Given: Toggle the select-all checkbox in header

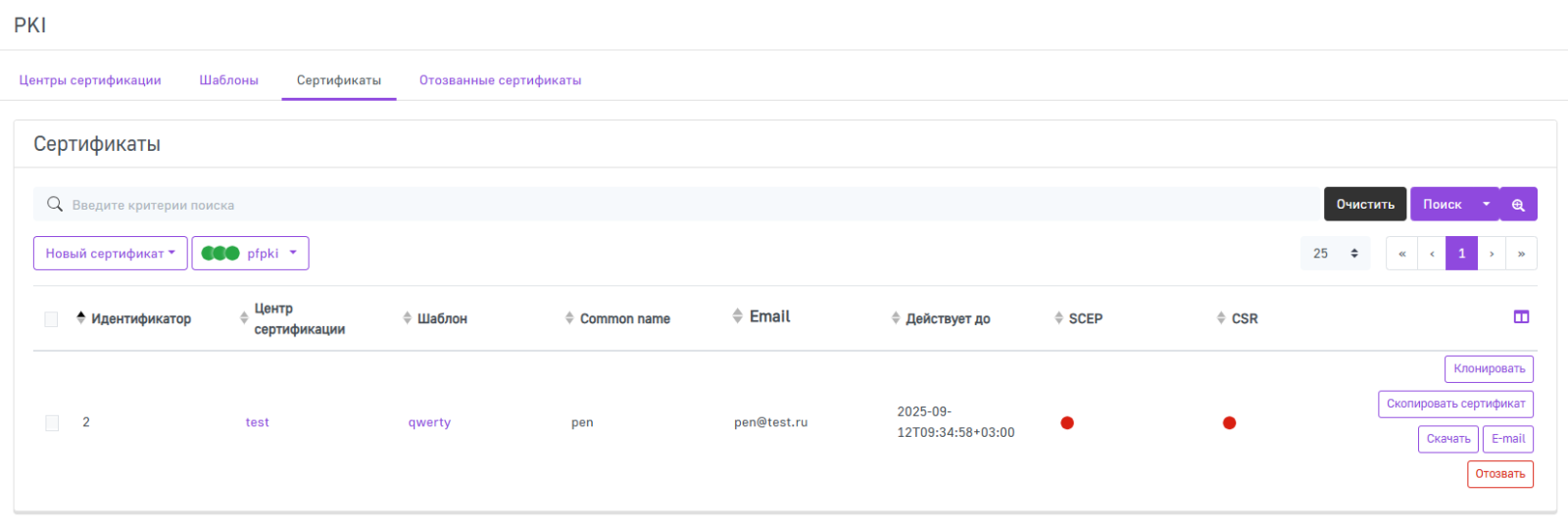Looking at the screenshot, I should click(x=51, y=319).
